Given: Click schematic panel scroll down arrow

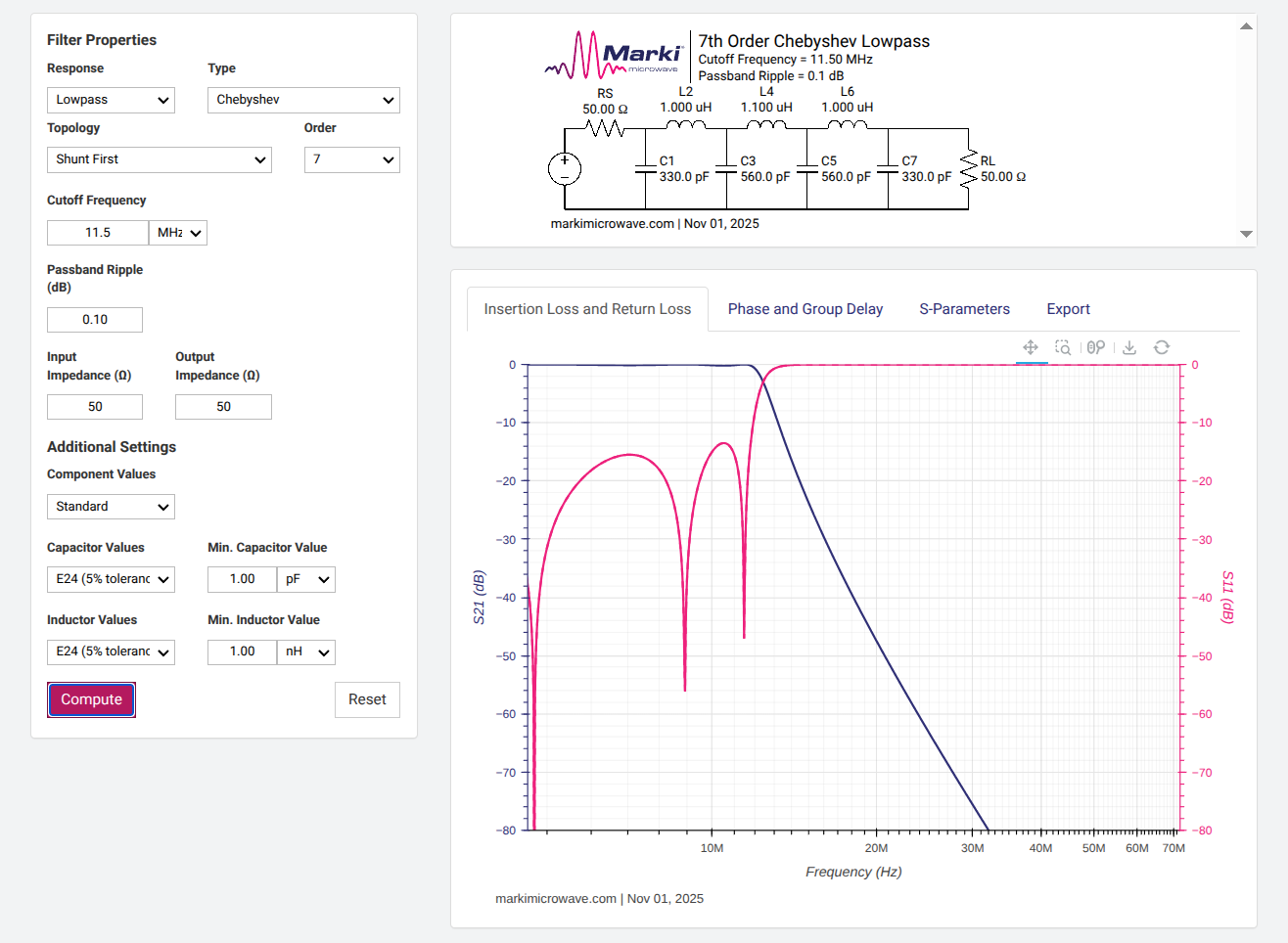Looking at the screenshot, I should tap(1246, 234).
